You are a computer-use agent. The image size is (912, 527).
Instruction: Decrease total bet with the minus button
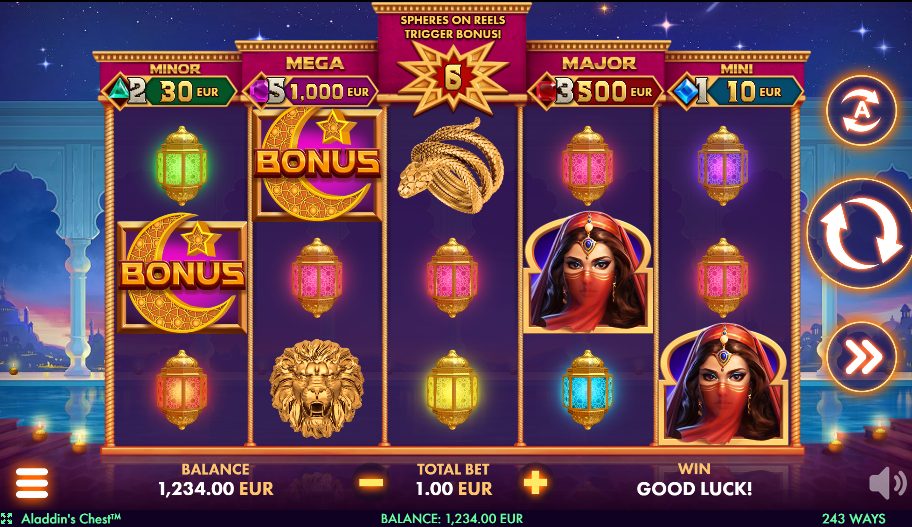(370, 482)
